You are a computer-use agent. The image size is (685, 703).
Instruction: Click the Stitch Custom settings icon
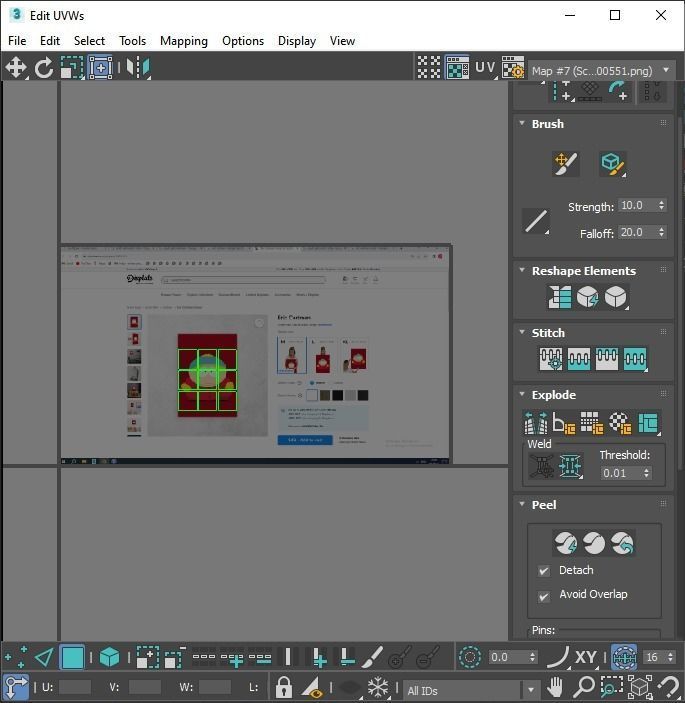pos(551,359)
